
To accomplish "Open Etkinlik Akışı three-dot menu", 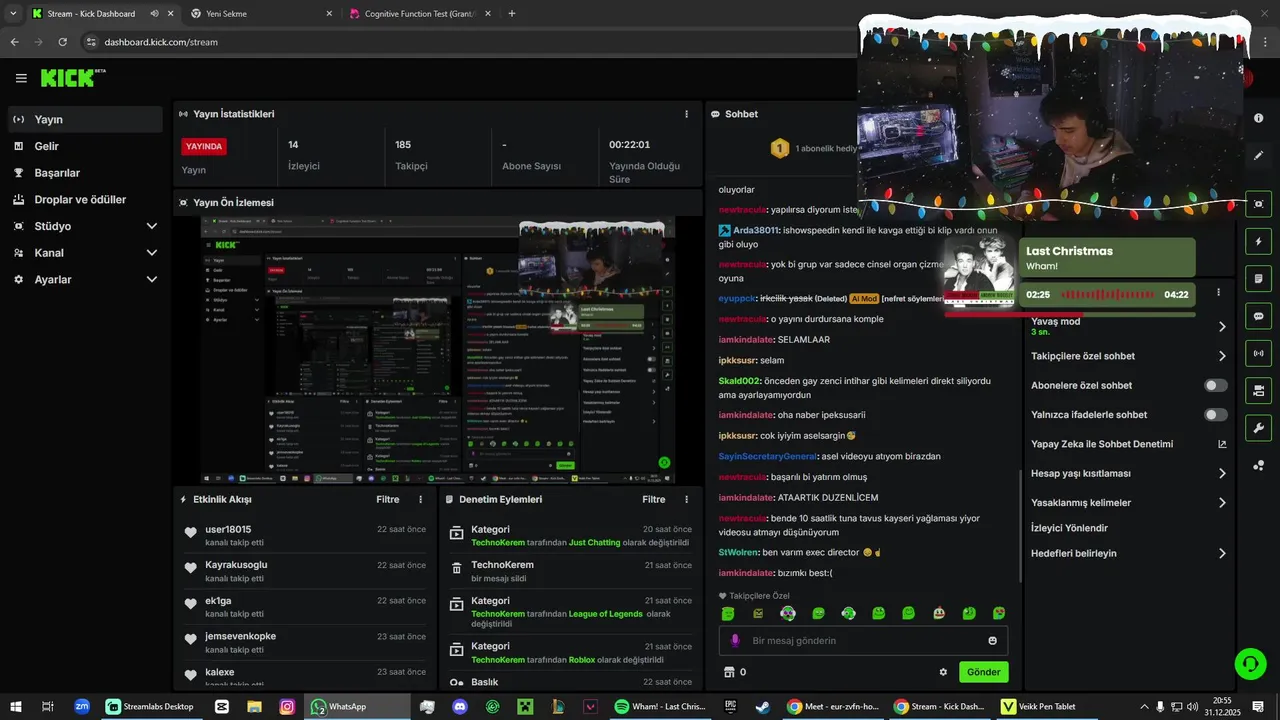I will click(420, 499).
